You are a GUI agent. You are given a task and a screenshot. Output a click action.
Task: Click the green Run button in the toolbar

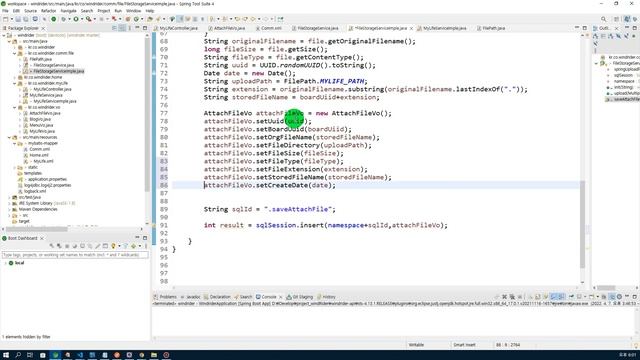76,19
